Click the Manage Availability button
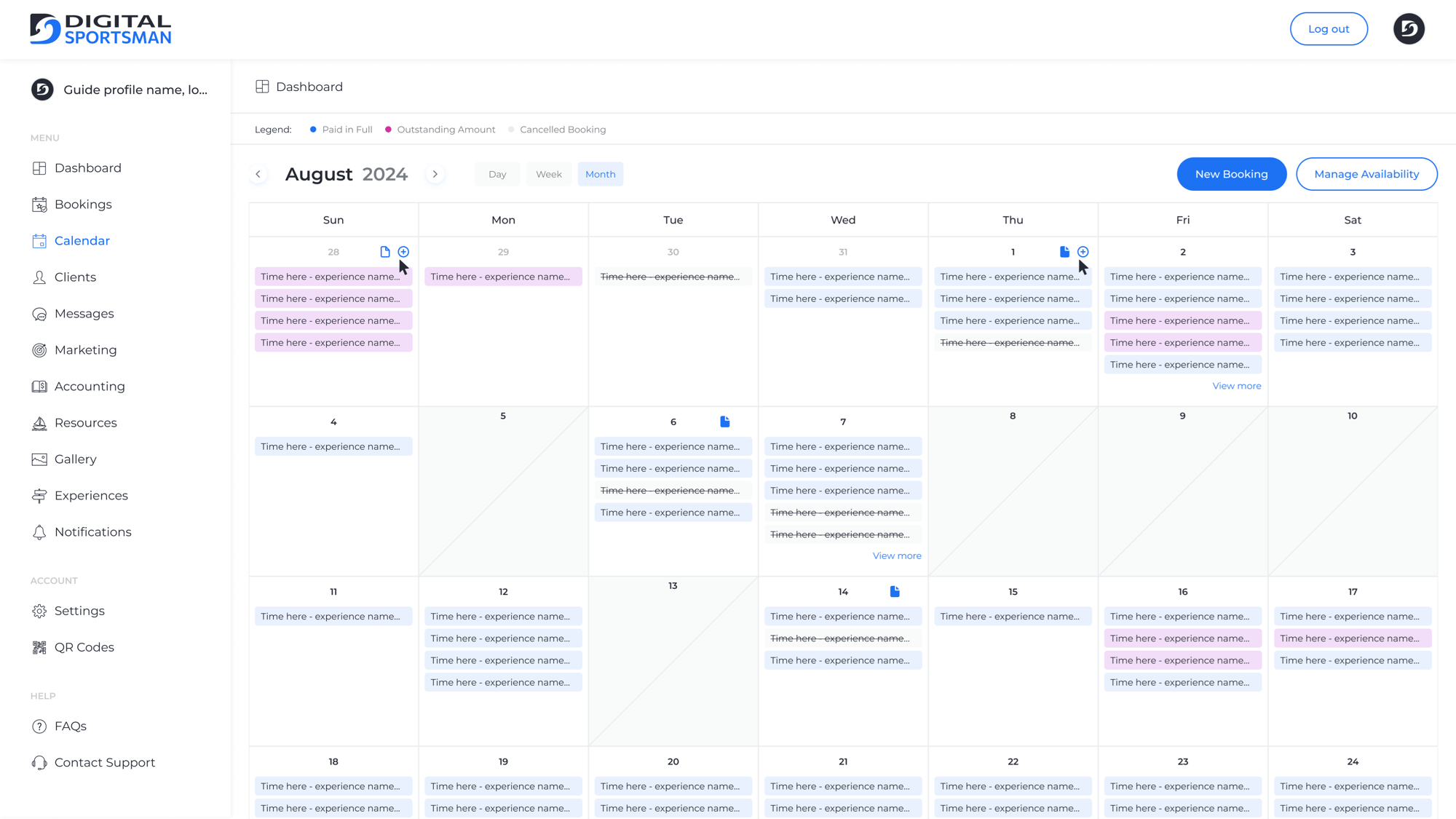Screen dimensions: 1456x819 coord(1366,174)
